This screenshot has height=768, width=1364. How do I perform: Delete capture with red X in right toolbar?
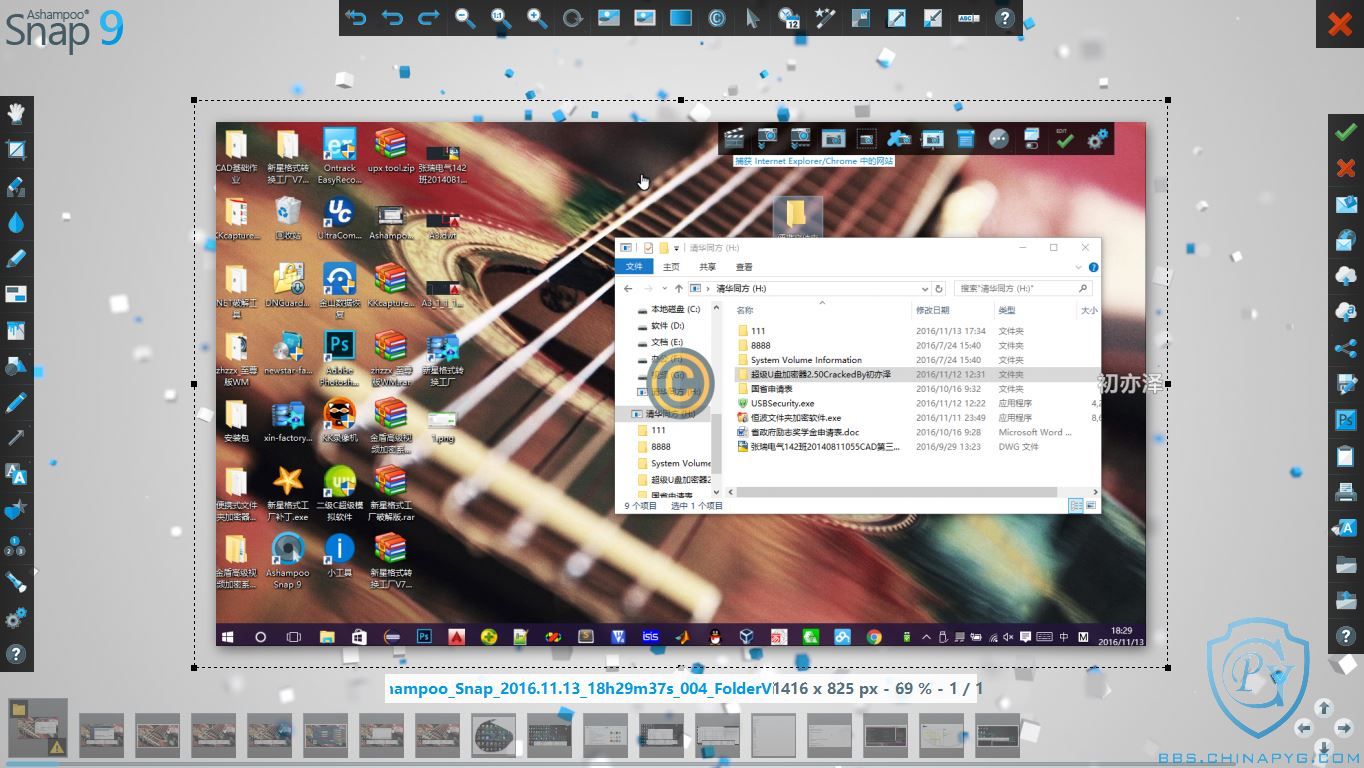(x=1346, y=168)
